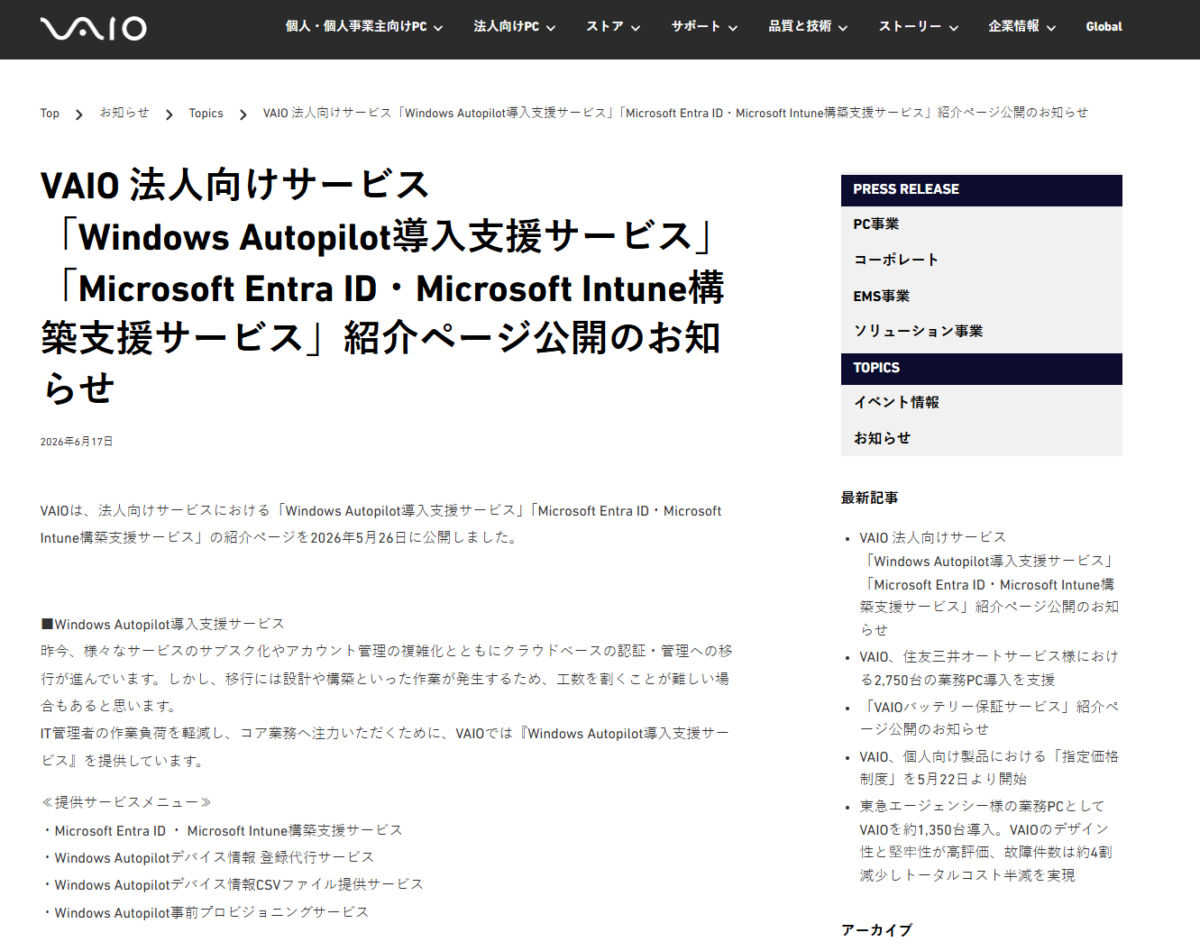Viewport: 1200px width, 951px height.
Task: Click the デバイス情報CSVファイル提供サービス line
Action: pos(232,885)
